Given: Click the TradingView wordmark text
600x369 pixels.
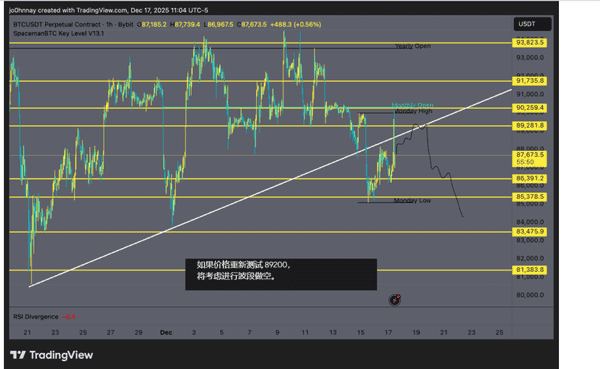Looking at the screenshot, I should pos(61,355).
